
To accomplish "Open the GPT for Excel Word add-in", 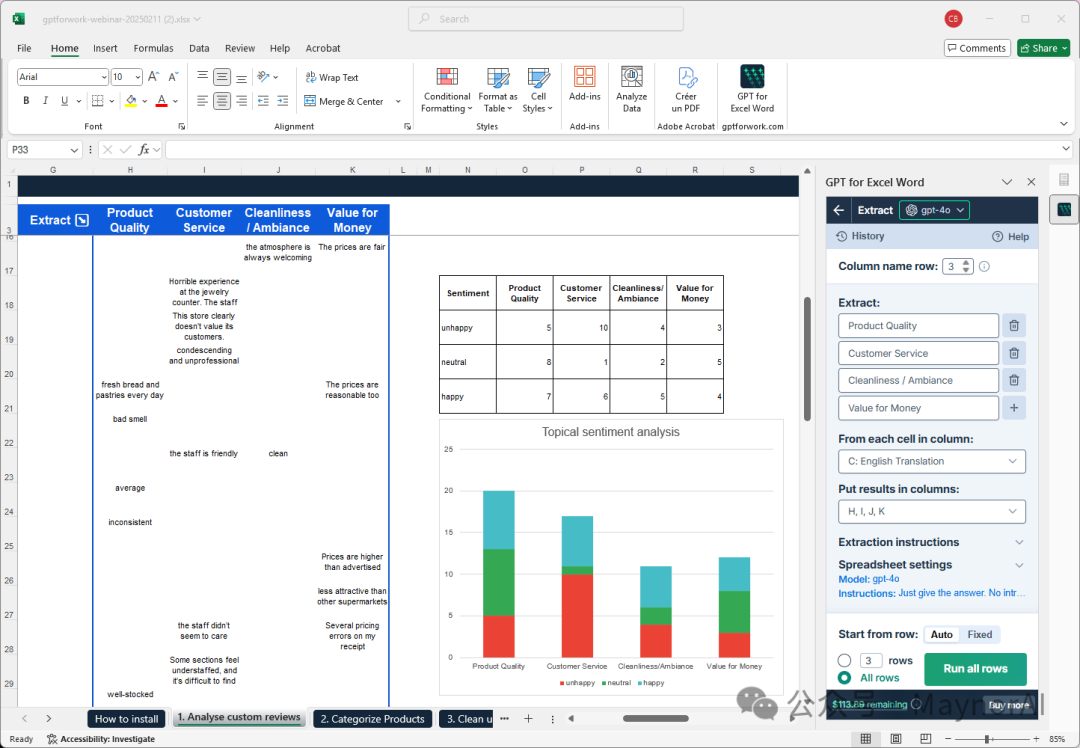I will [x=751, y=89].
